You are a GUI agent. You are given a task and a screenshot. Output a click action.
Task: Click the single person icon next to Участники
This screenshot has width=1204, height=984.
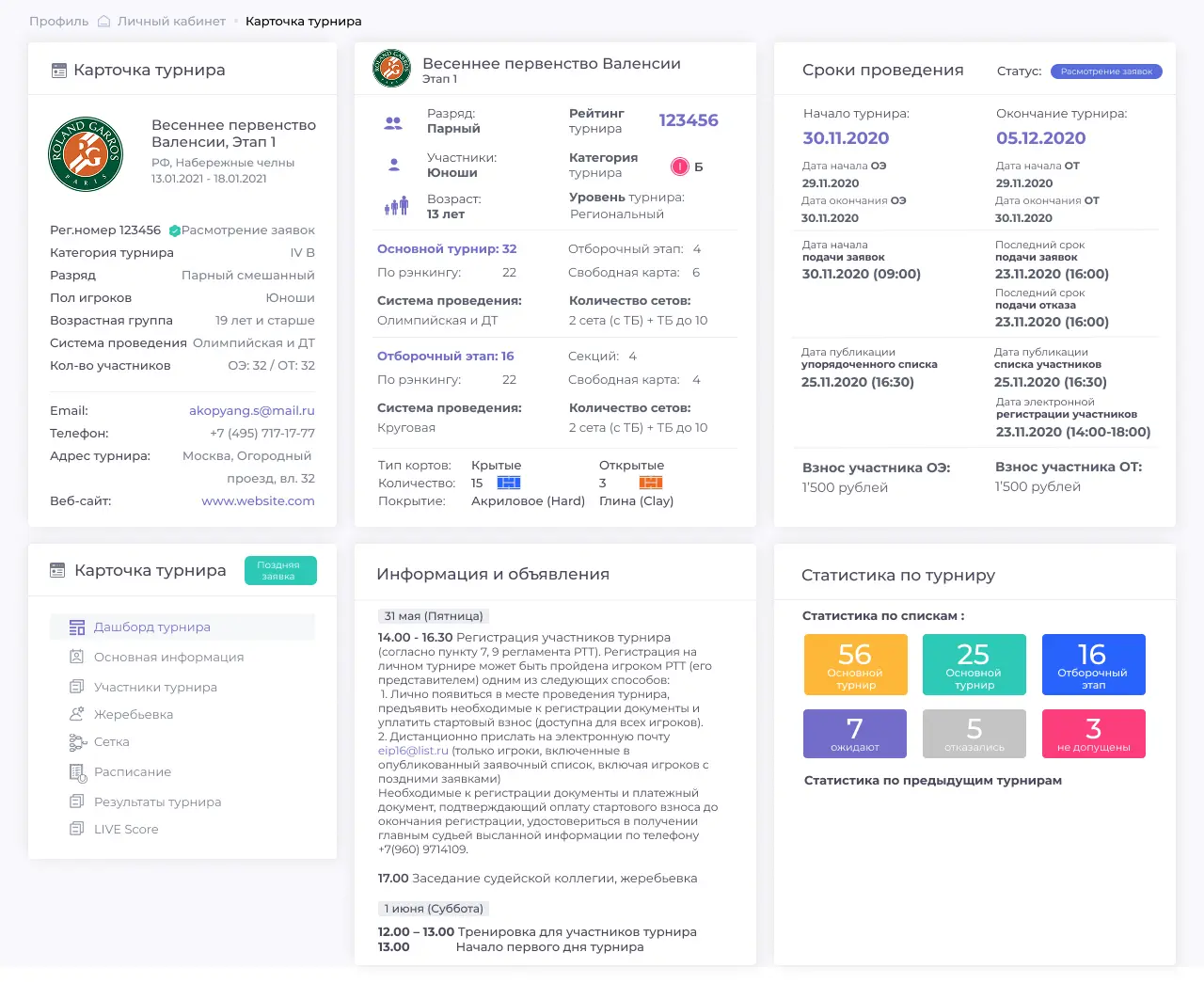[394, 165]
